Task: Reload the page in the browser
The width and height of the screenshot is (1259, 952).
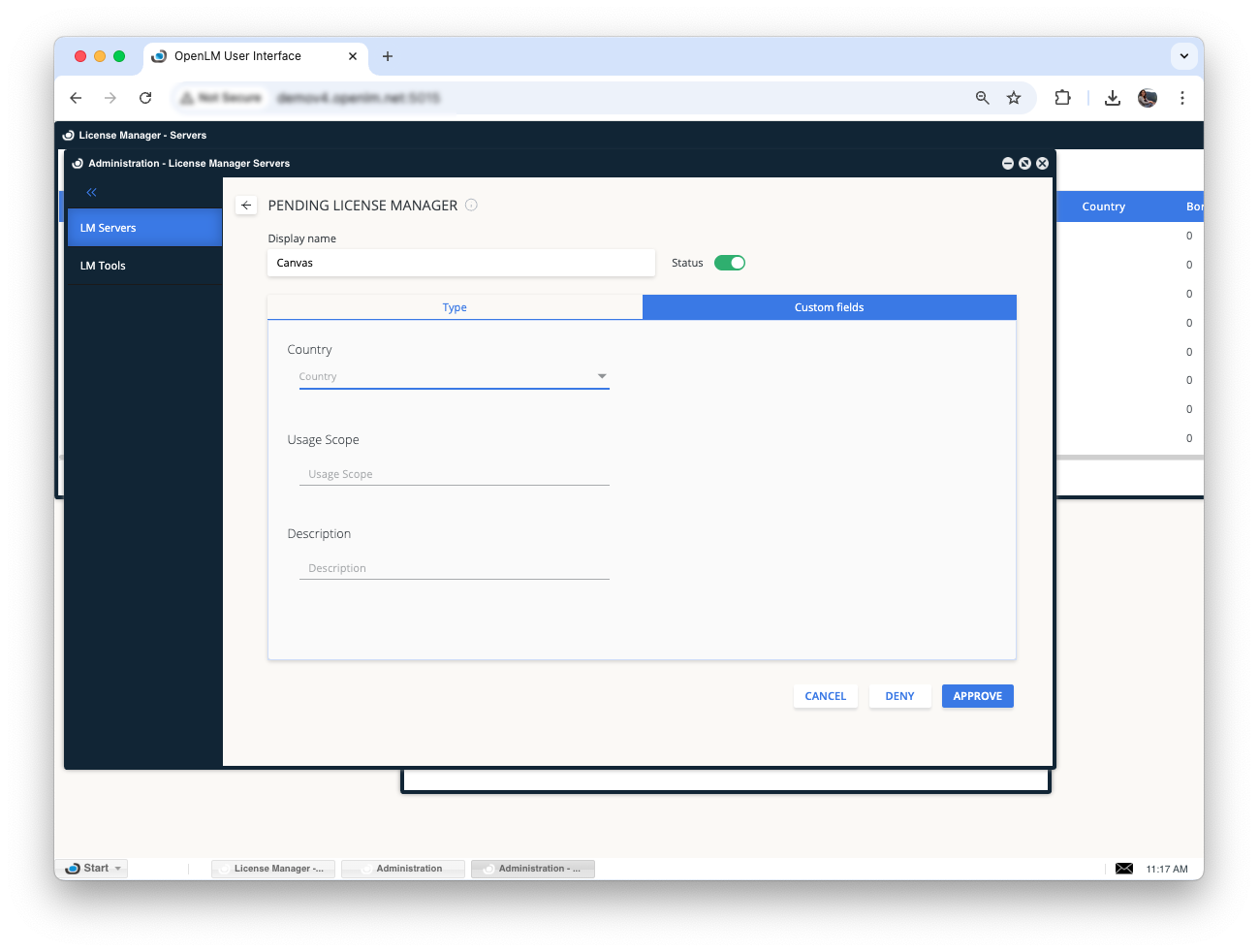Action: (x=145, y=98)
